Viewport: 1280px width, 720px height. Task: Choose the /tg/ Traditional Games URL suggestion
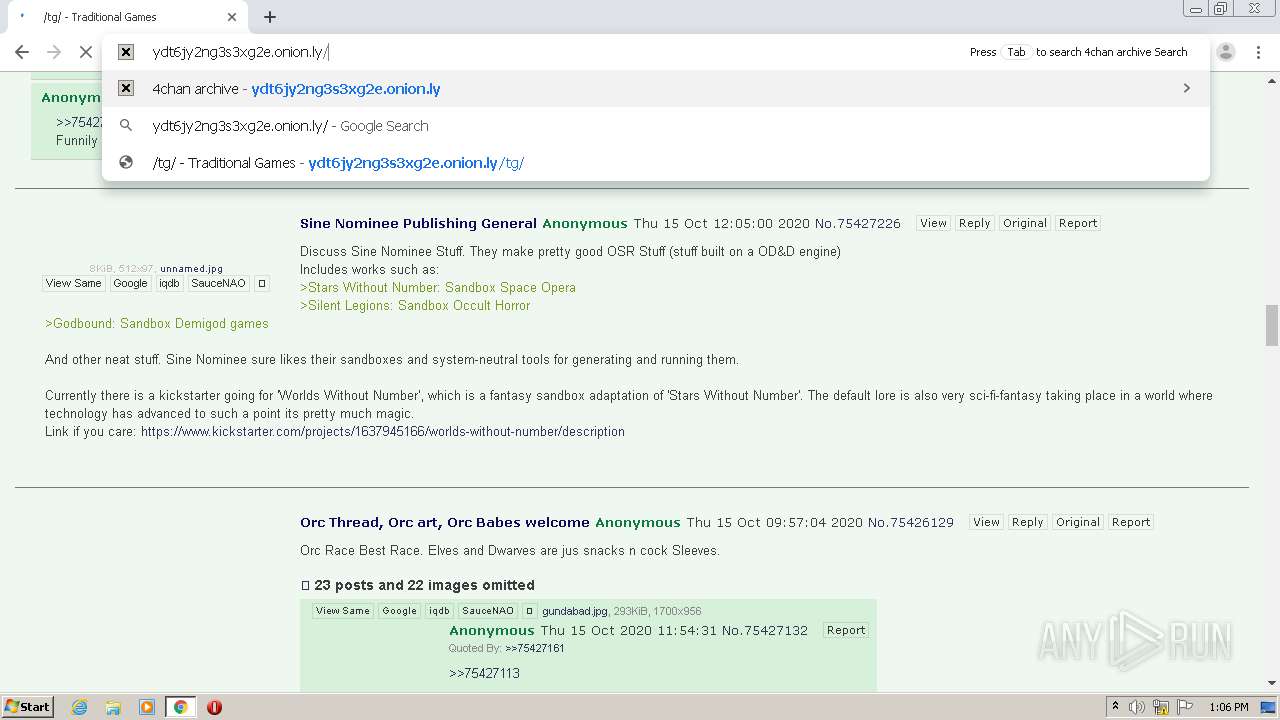tap(656, 163)
